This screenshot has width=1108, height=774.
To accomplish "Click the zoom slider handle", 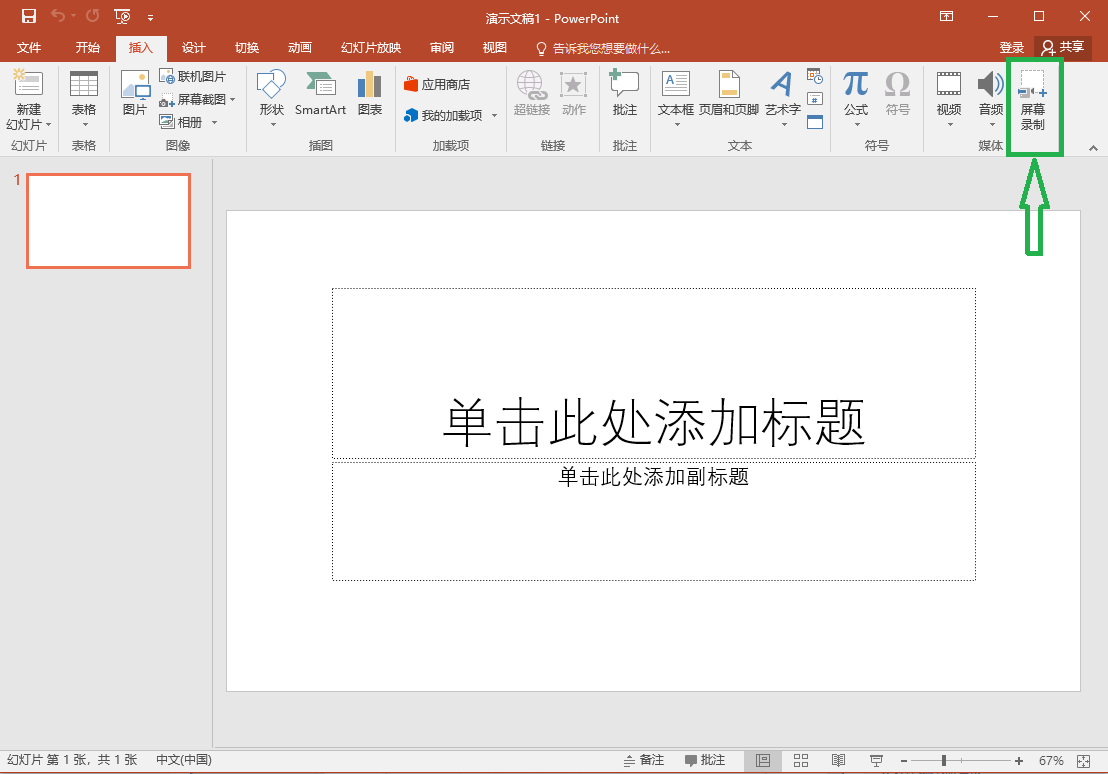I will pyautogui.click(x=943, y=761).
